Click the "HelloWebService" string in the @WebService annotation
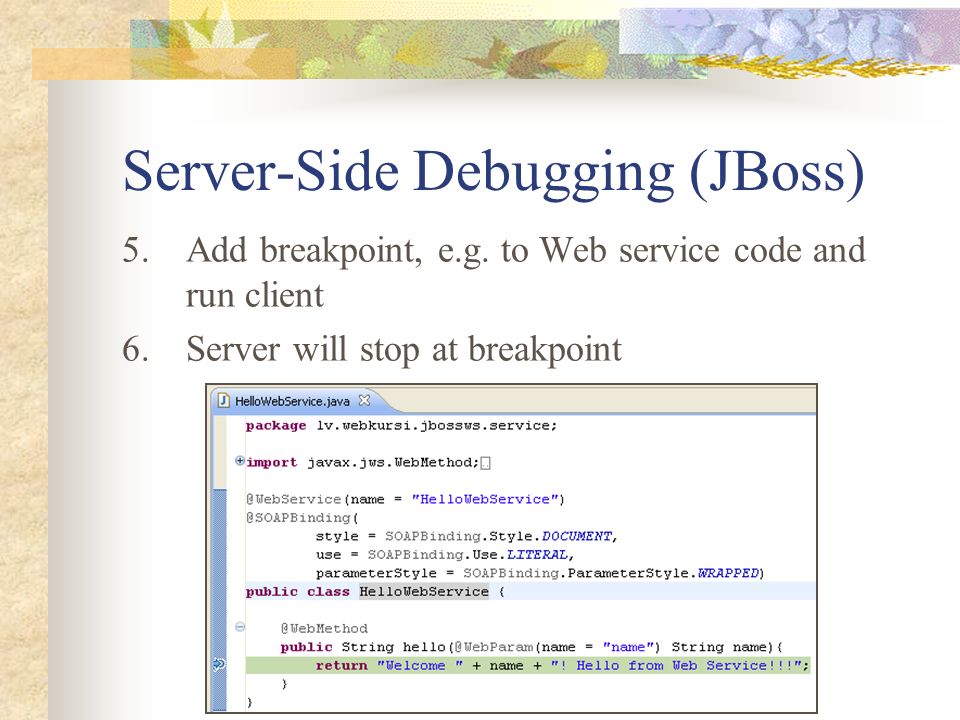This screenshot has height=720, width=960. tap(485, 499)
